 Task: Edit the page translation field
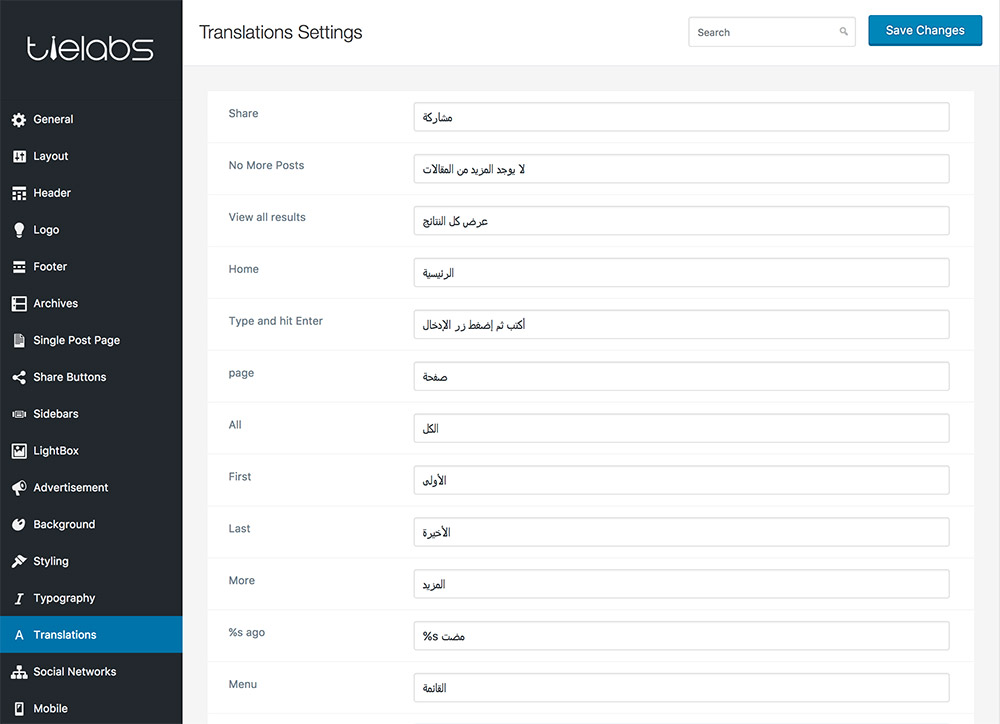pyautogui.click(x=681, y=376)
